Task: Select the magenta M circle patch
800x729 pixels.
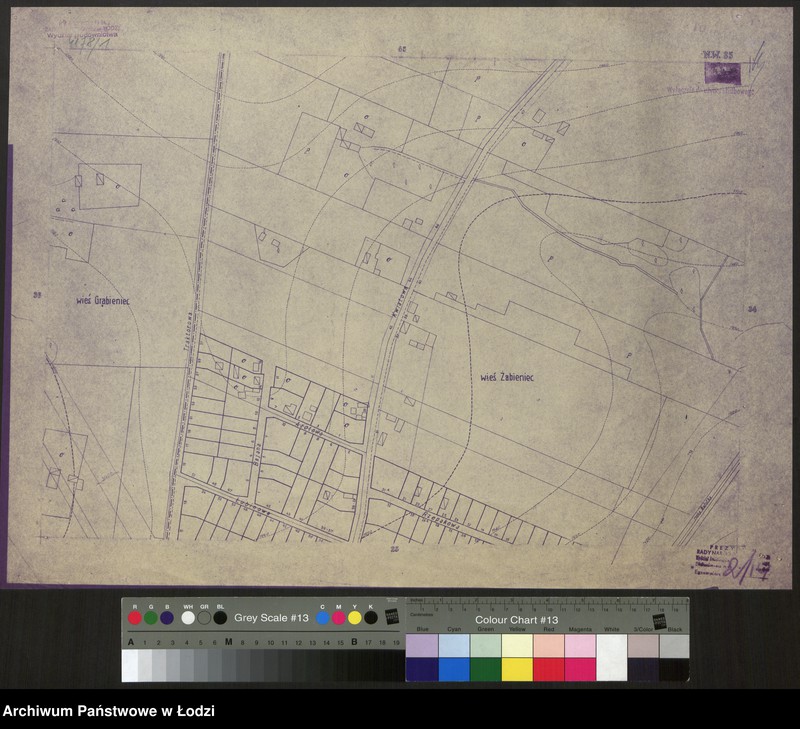Action: pos(338,618)
